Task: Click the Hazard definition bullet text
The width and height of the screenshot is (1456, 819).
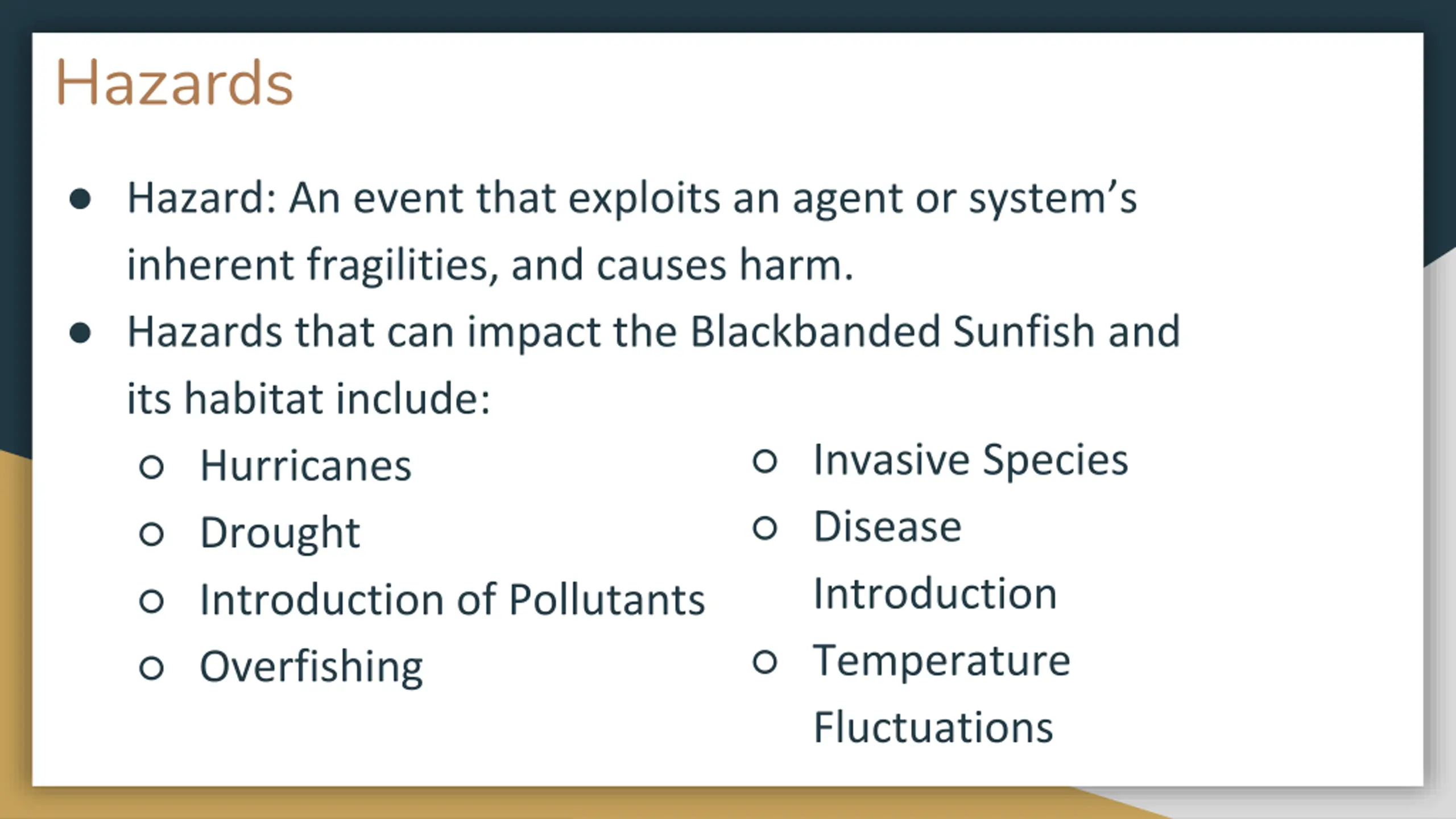Action: (x=632, y=231)
